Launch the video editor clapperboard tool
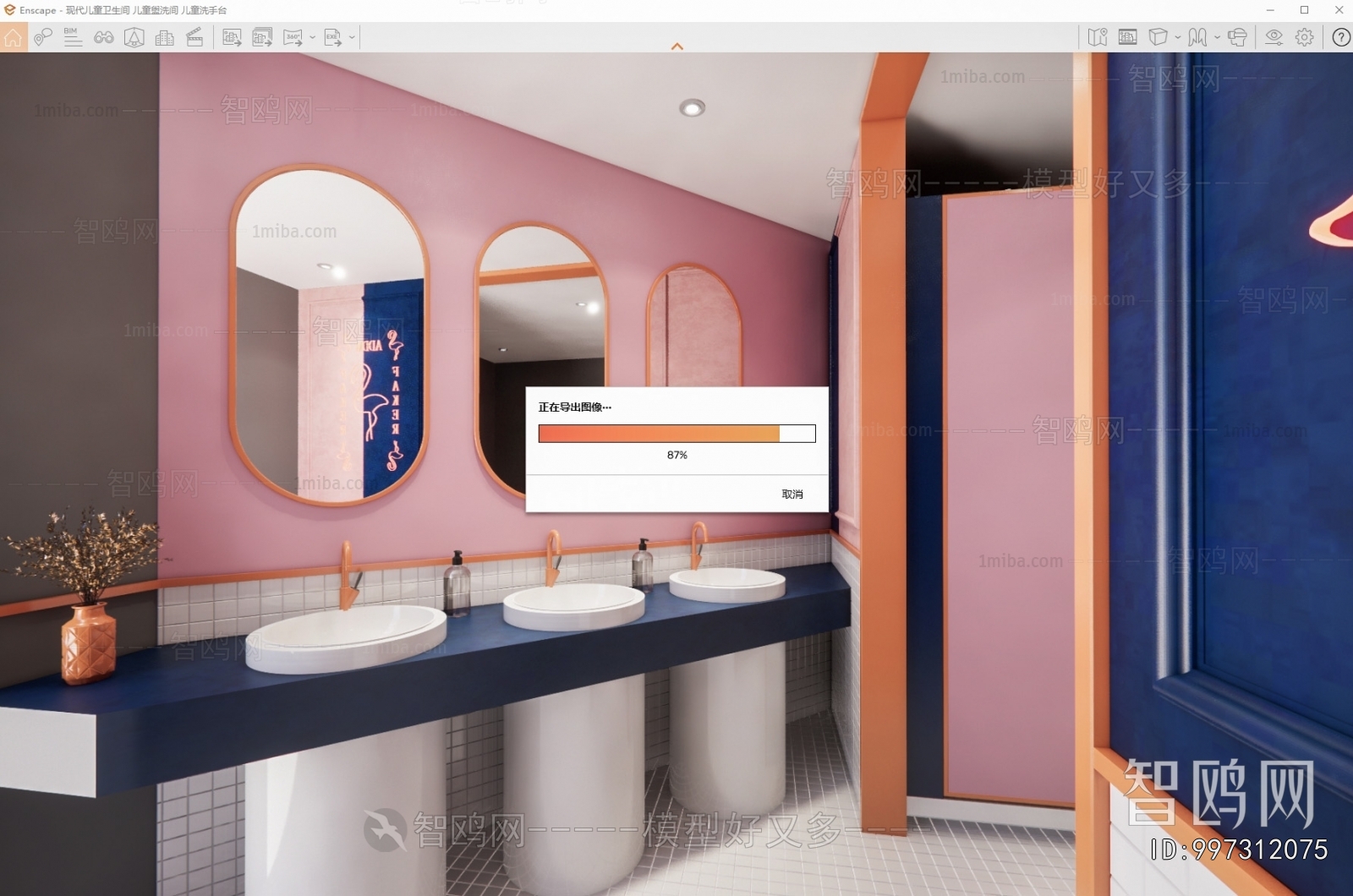The height and width of the screenshot is (896, 1353). click(196, 37)
